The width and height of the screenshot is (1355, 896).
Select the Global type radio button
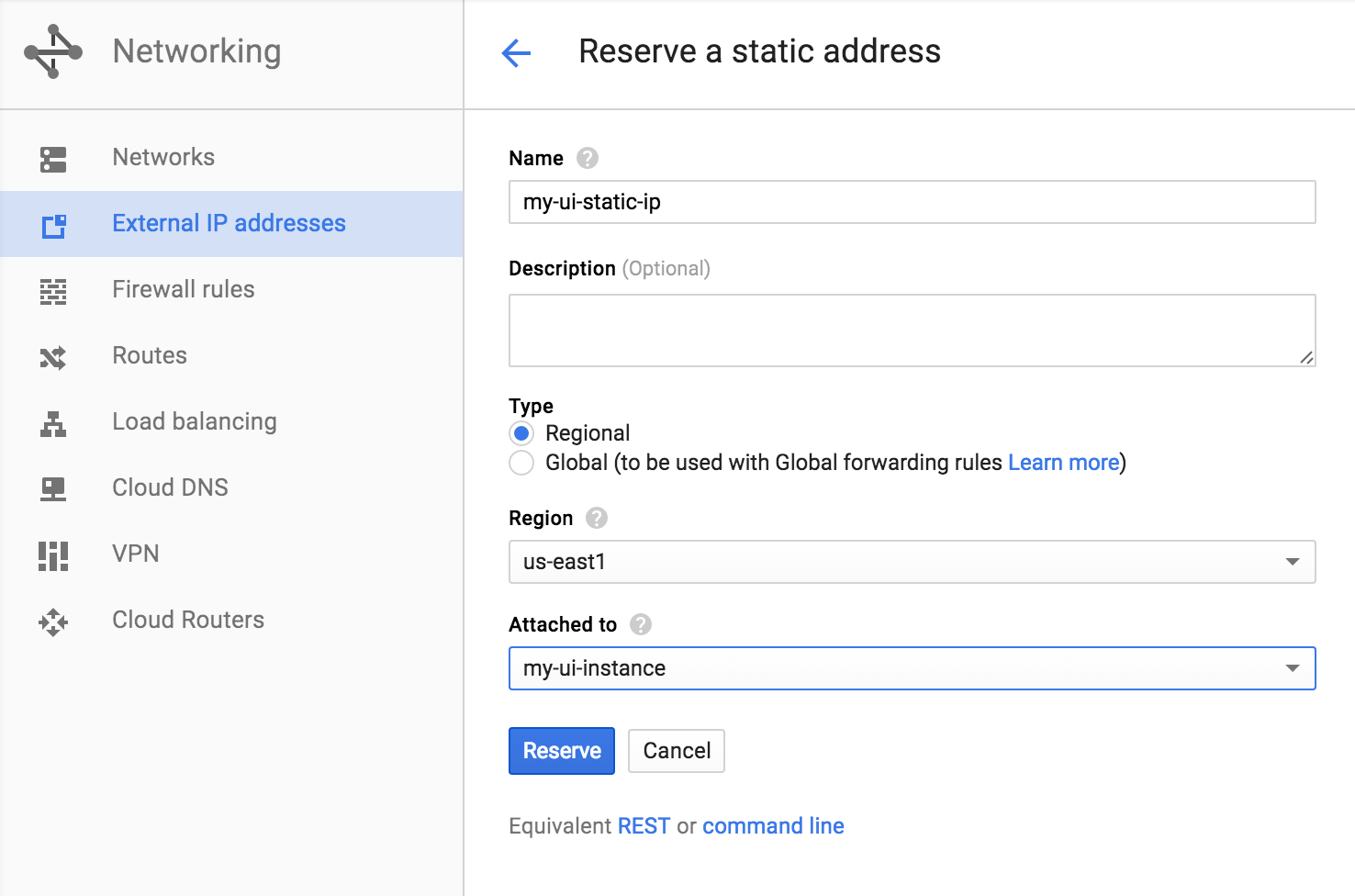(521, 463)
